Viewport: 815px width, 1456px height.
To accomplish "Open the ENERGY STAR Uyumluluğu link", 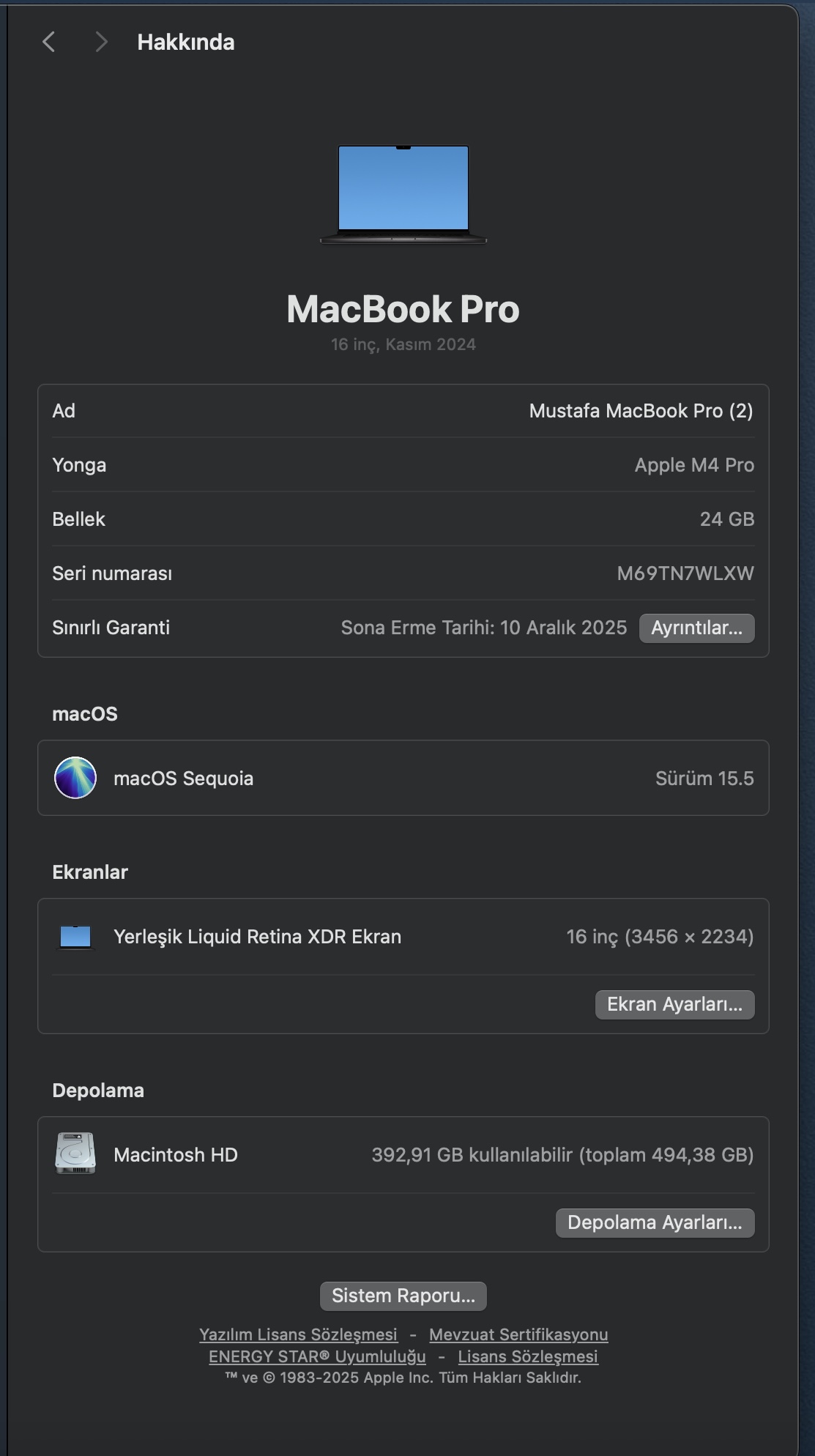I will pos(317,1356).
